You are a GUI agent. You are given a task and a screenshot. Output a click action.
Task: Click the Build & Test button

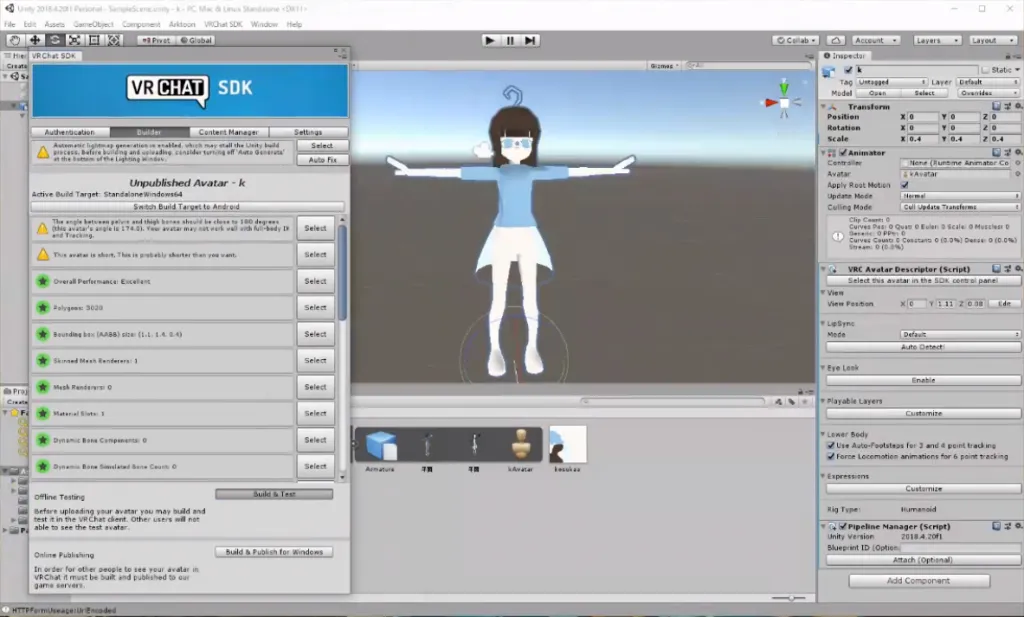coord(274,494)
